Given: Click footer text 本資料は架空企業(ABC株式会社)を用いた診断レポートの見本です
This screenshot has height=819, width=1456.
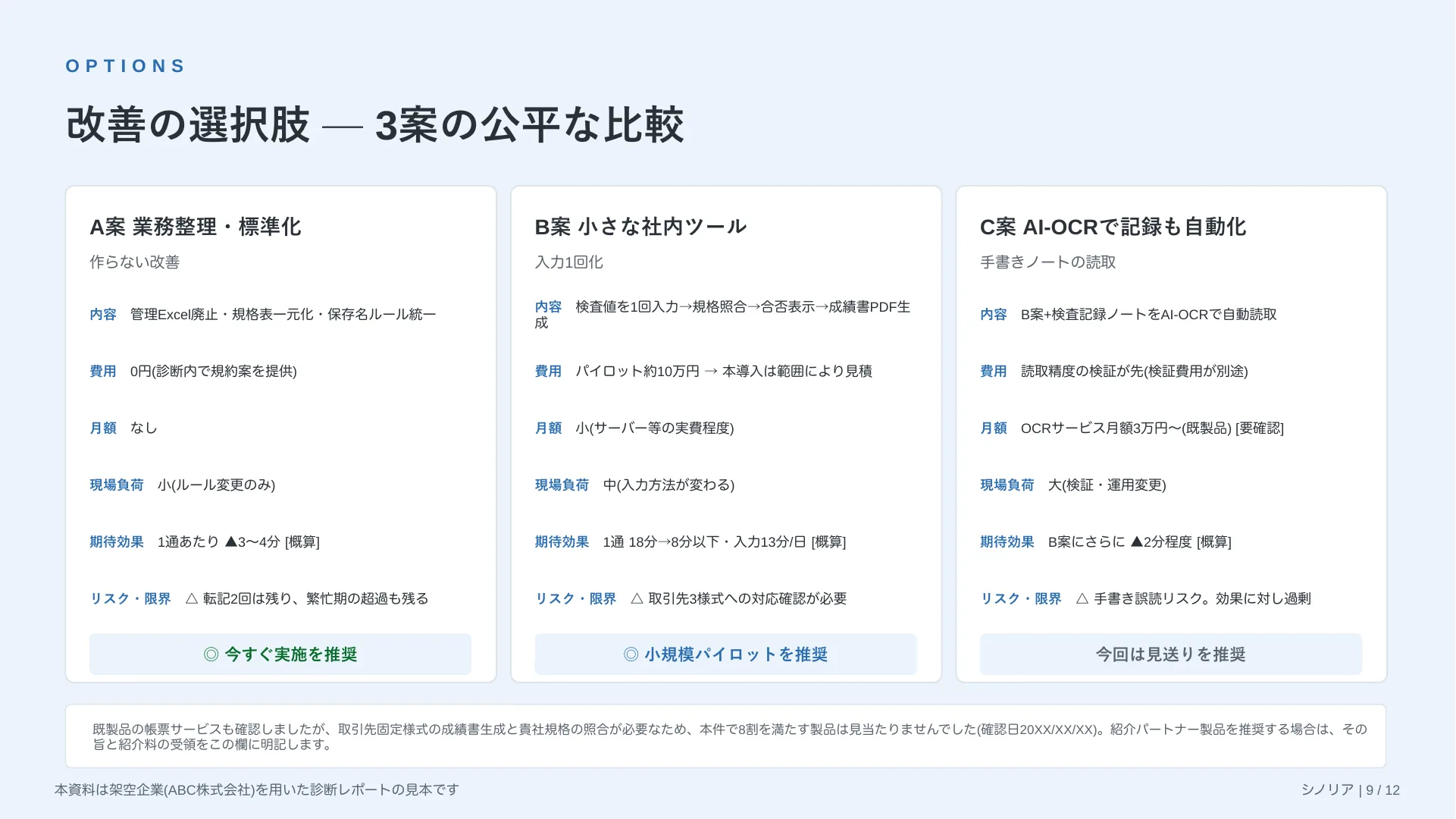Looking at the screenshot, I should [x=257, y=789].
